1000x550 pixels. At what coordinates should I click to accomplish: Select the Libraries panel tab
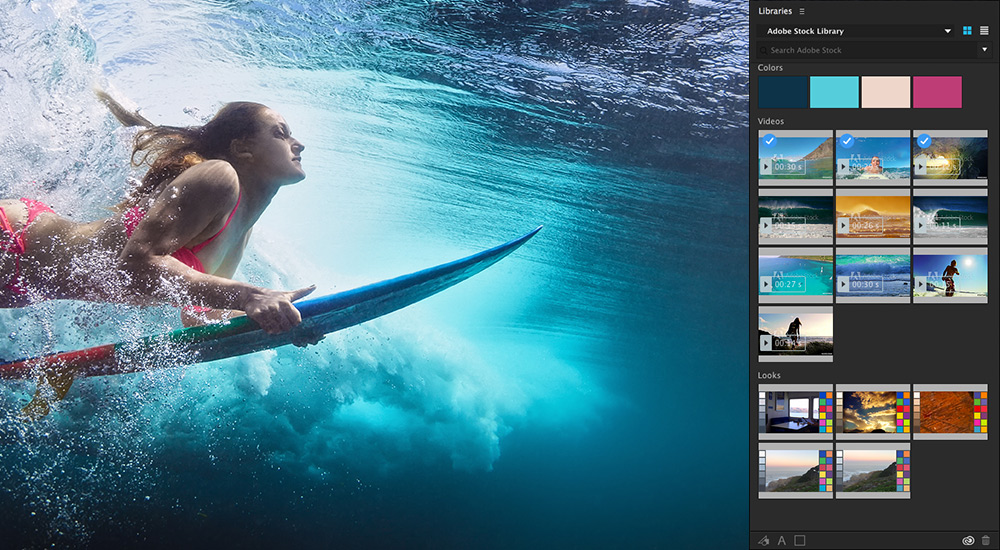775,11
